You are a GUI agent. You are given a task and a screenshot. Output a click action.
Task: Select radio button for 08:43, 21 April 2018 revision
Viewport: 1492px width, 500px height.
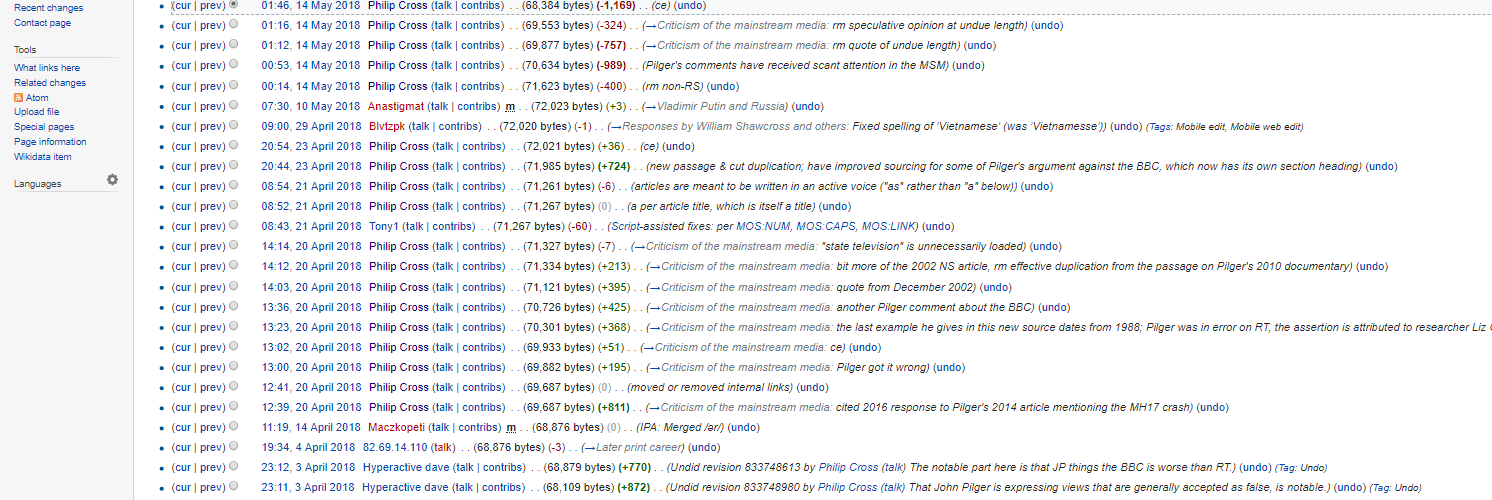[x=233, y=226]
